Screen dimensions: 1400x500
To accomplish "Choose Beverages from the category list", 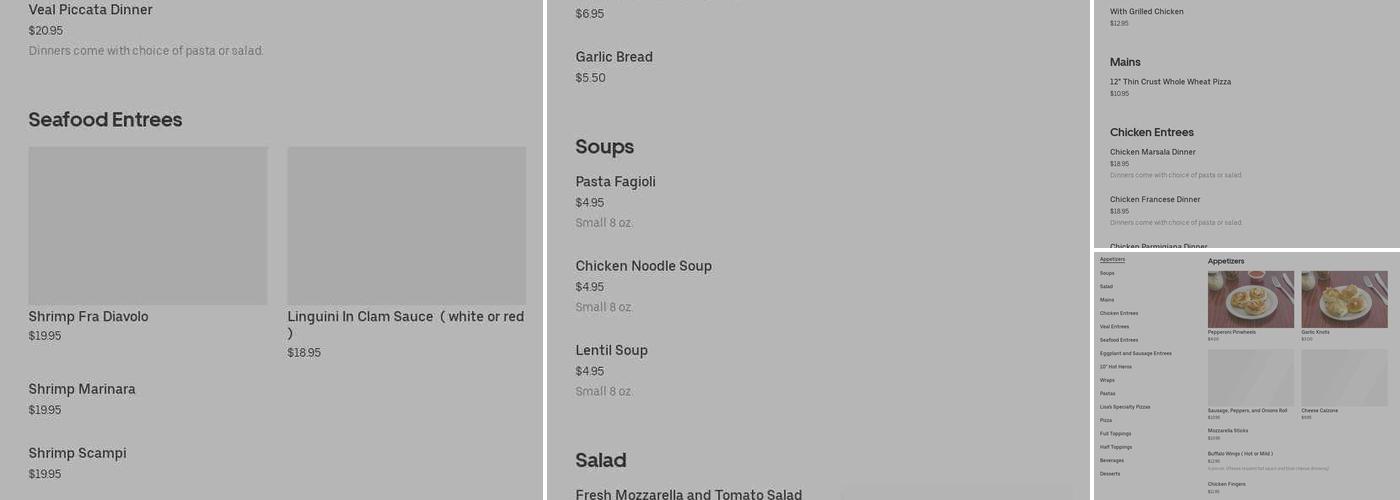I will click(1112, 461).
